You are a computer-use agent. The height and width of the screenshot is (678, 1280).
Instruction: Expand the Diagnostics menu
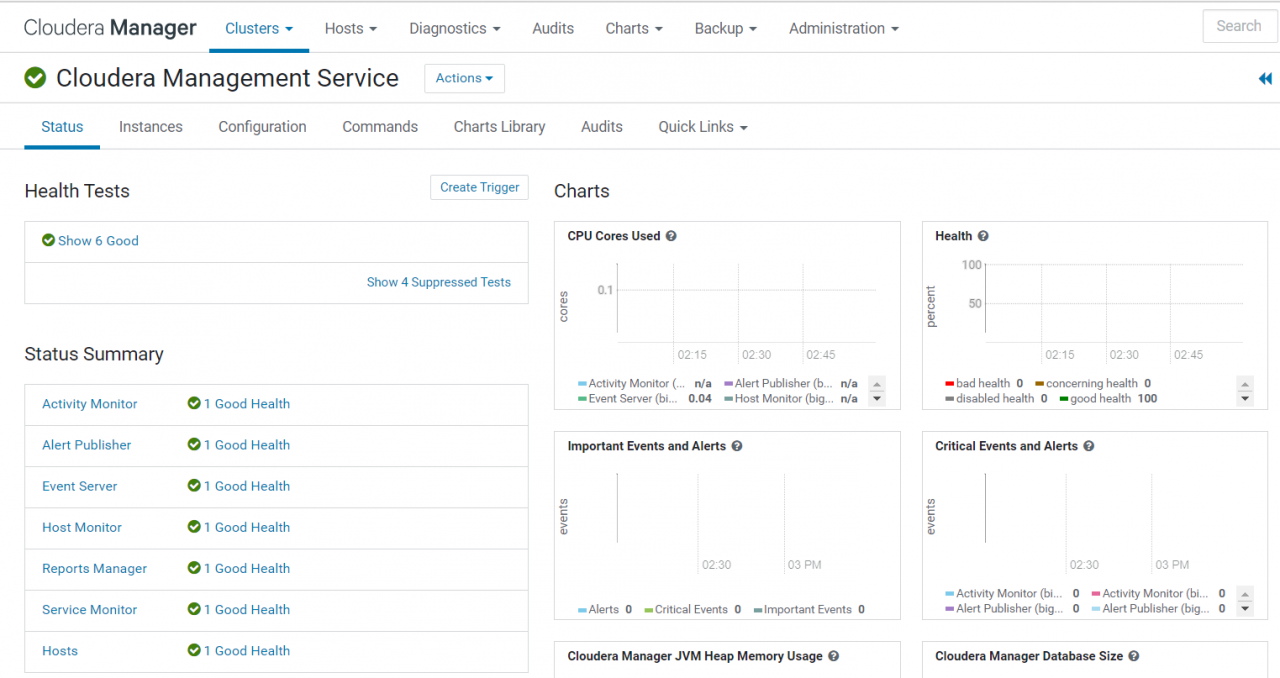tap(455, 28)
